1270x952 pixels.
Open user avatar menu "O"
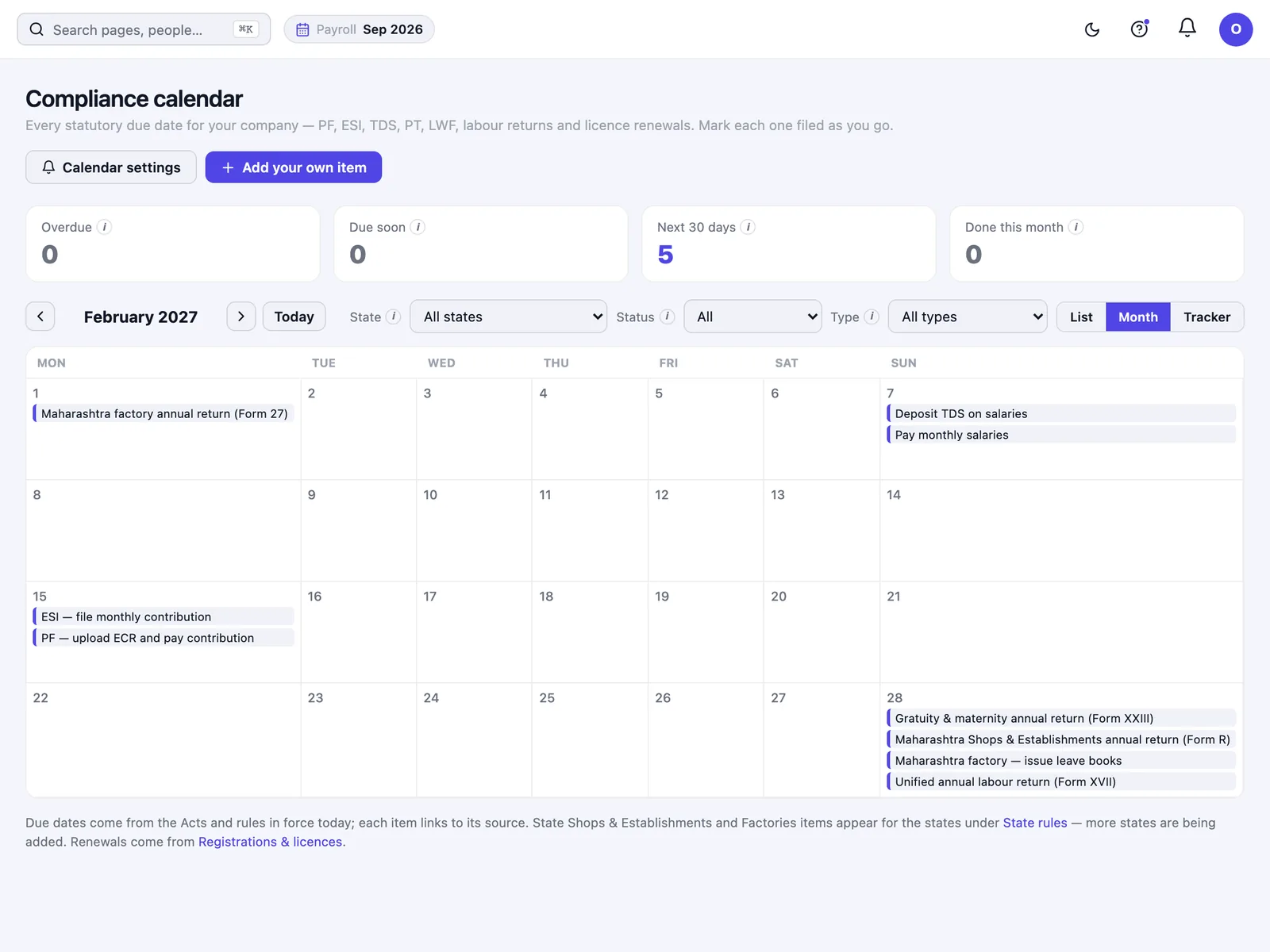1235,29
